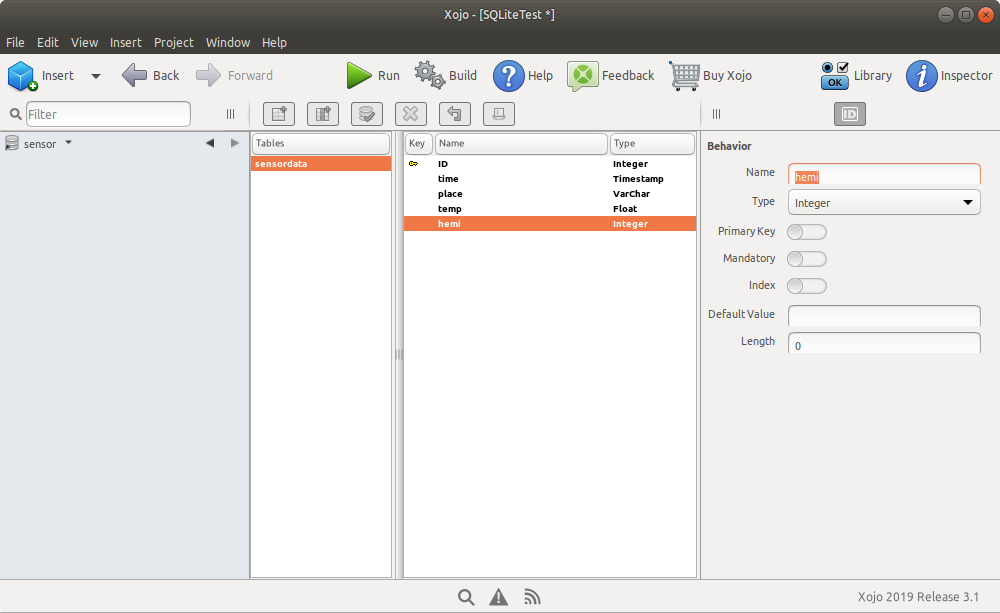Select the sensordata table
1000x613 pixels.
coord(321,164)
